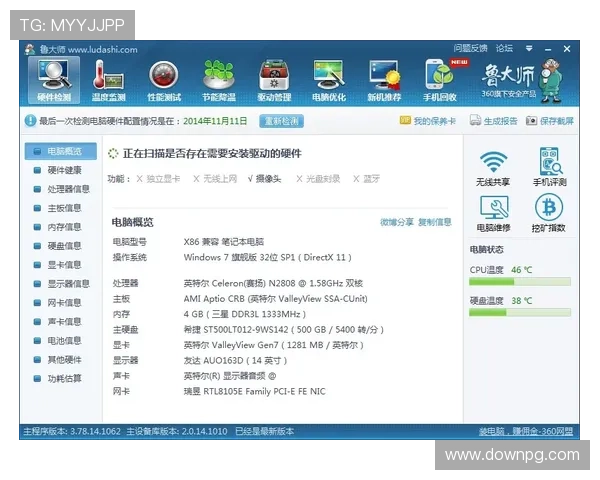Click the 硬盘温度 temperature bar
This screenshot has height=480, width=600.
(x=520, y=313)
